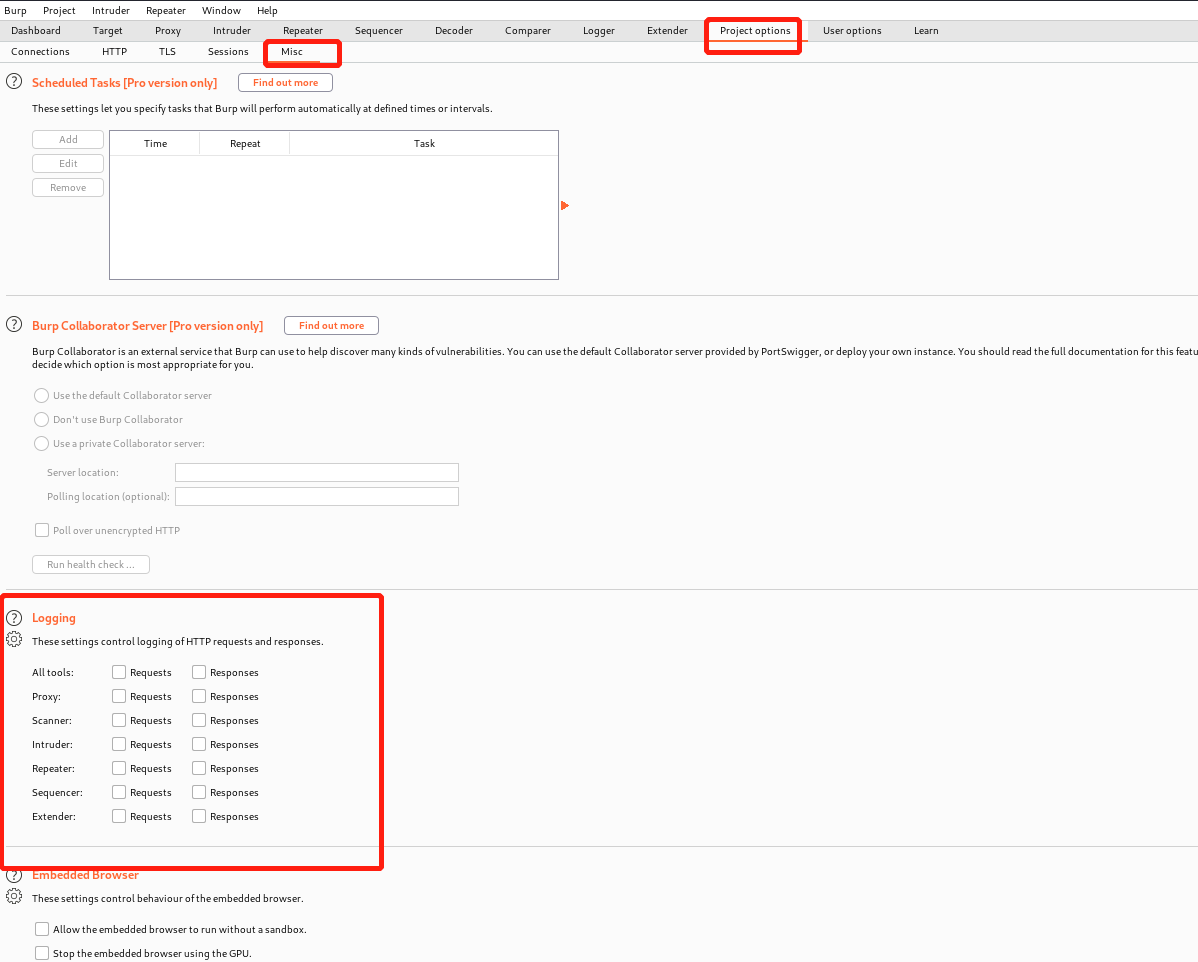1198x962 pixels.
Task: Check Sequencer Responses logging
Action: [199, 792]
